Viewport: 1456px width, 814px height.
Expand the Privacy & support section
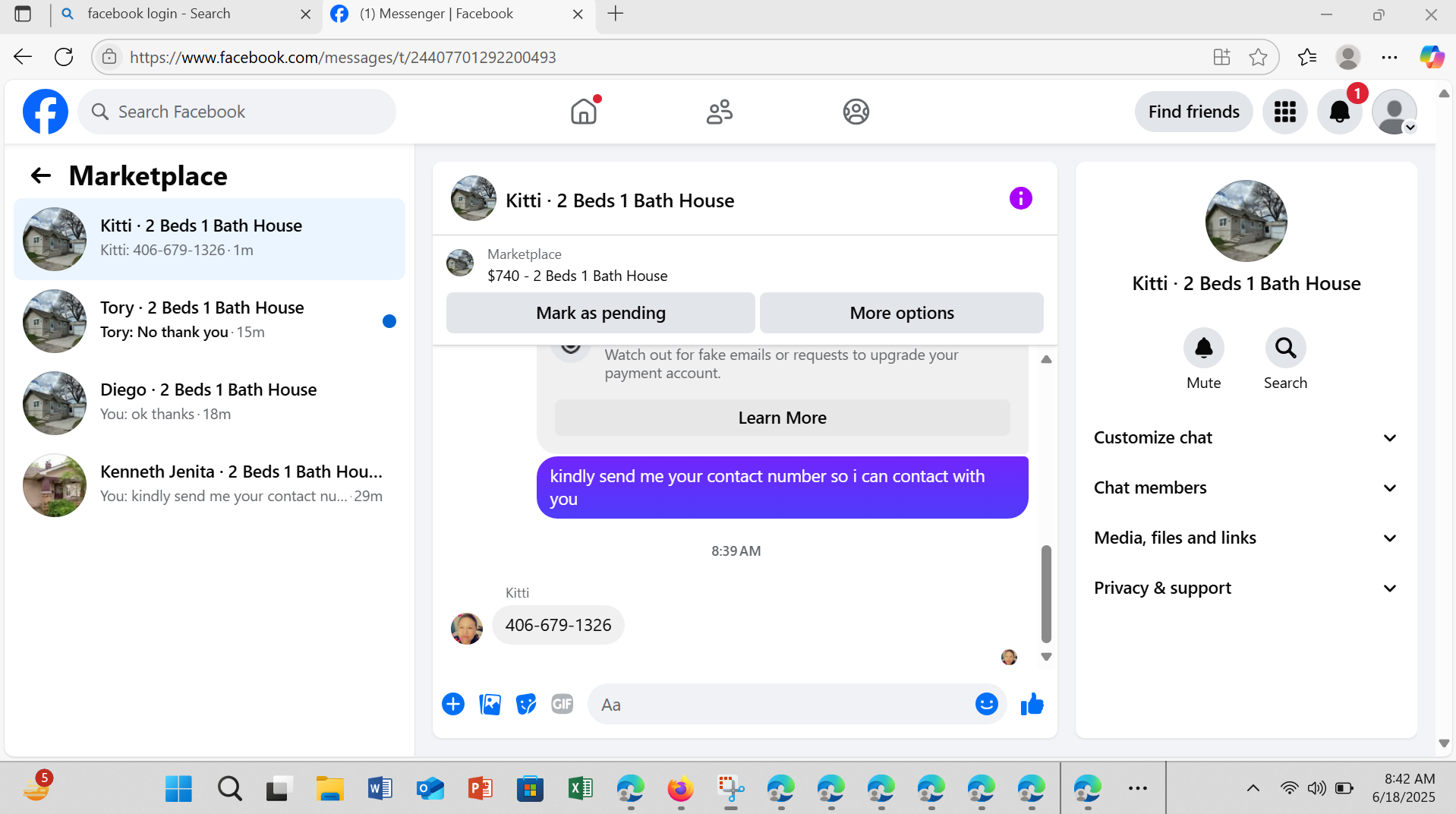(x=1245, y=588)
